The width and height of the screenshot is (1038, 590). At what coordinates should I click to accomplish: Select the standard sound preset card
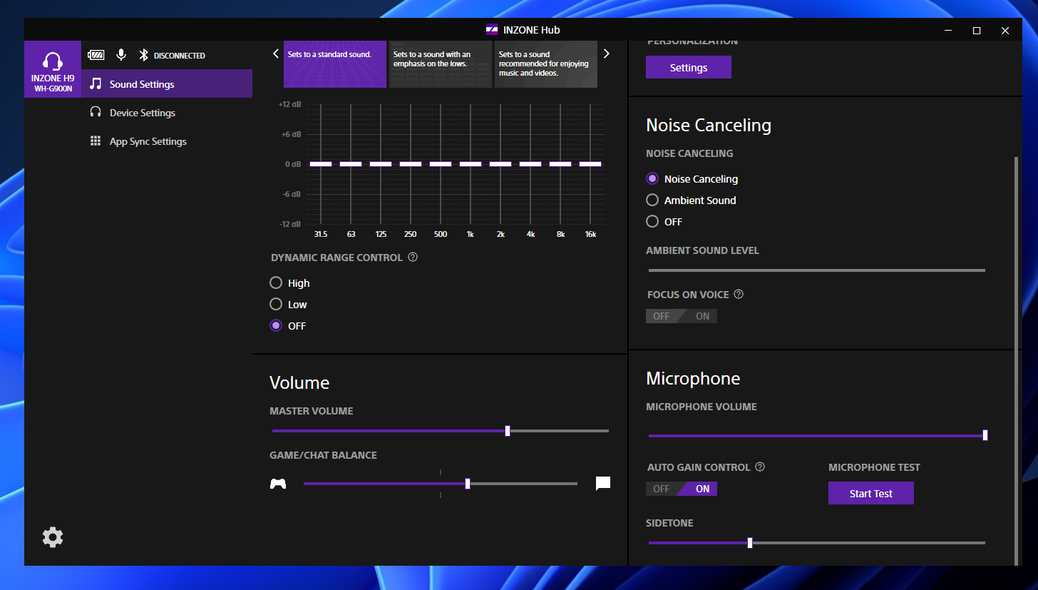tap(335, 64)
